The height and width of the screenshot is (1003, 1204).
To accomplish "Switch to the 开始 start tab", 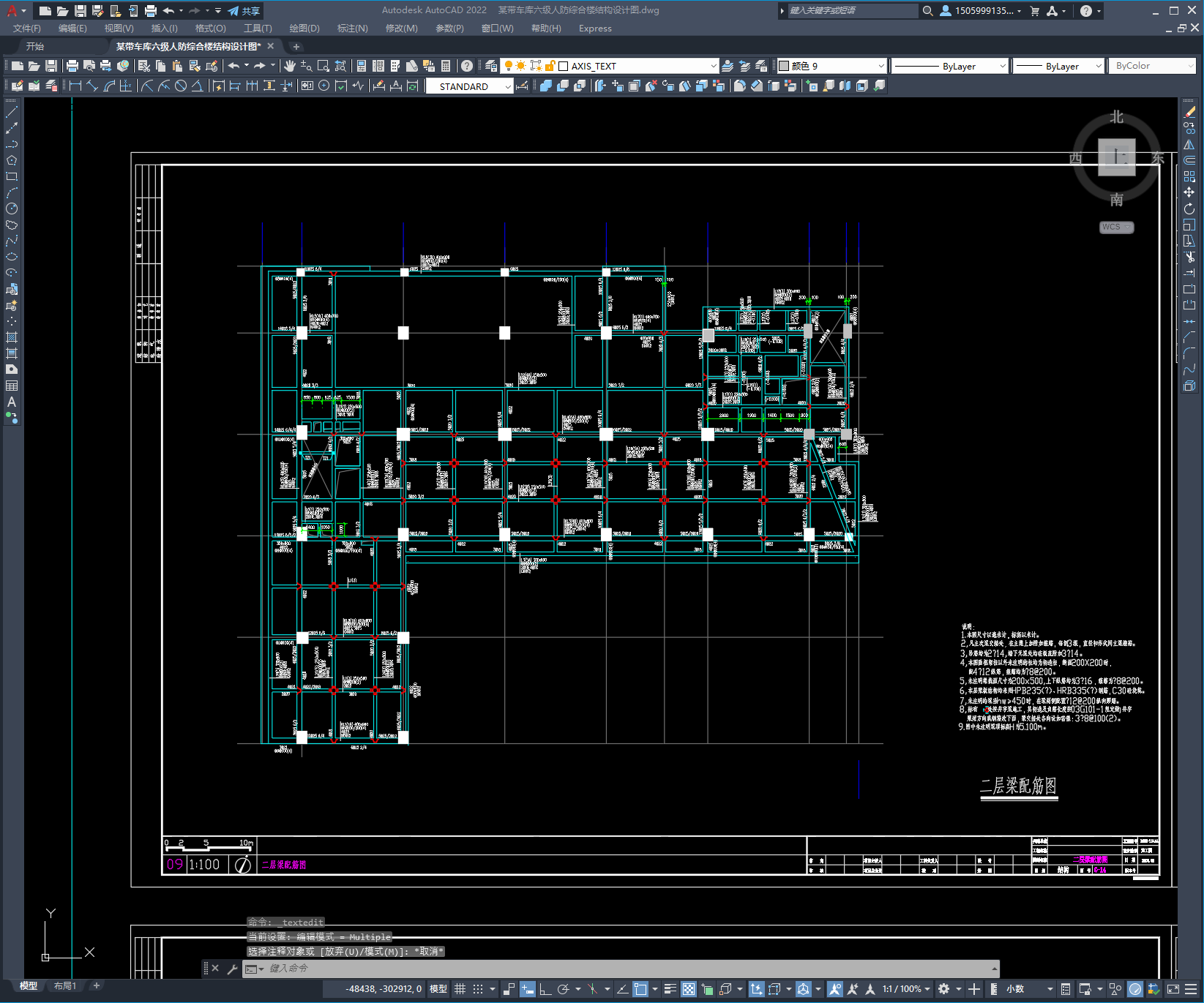I will pos(35,46).
